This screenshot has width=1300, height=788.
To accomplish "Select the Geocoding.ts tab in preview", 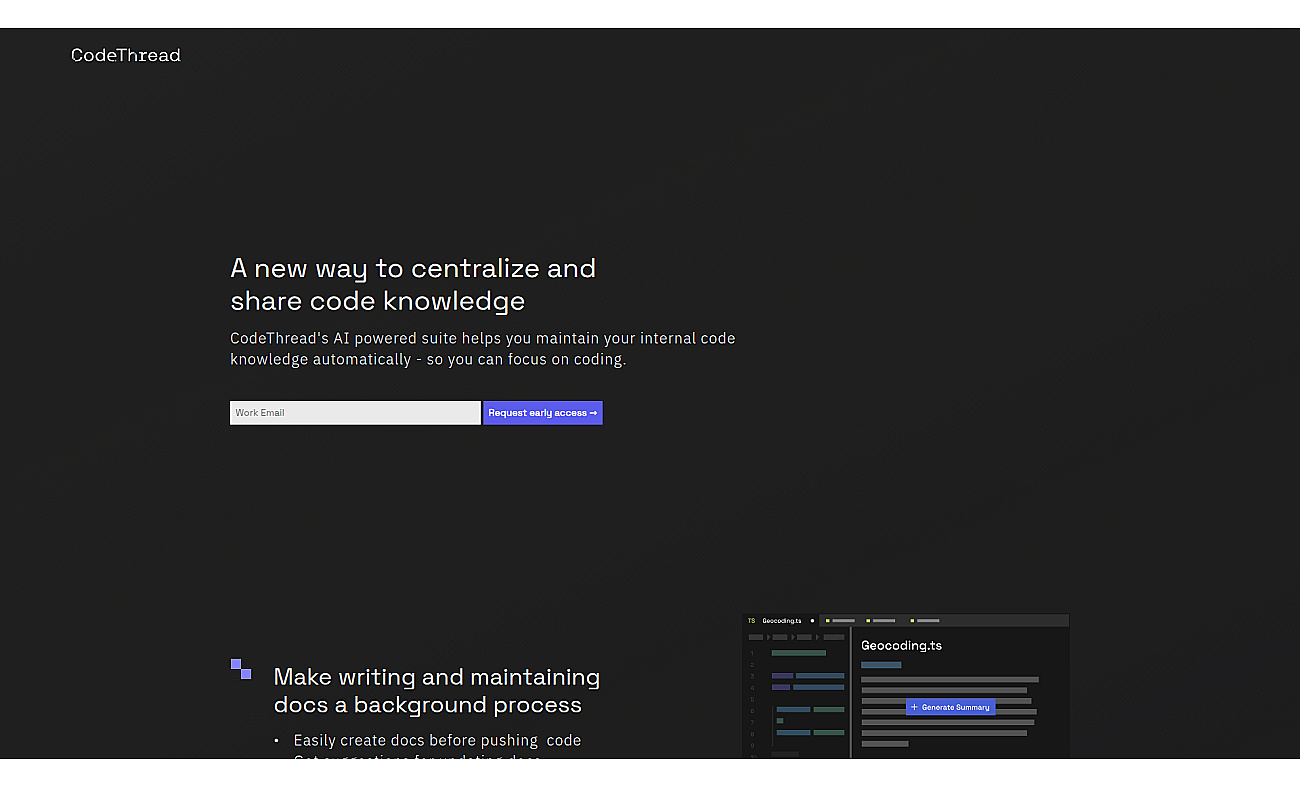I will point(782,620).
